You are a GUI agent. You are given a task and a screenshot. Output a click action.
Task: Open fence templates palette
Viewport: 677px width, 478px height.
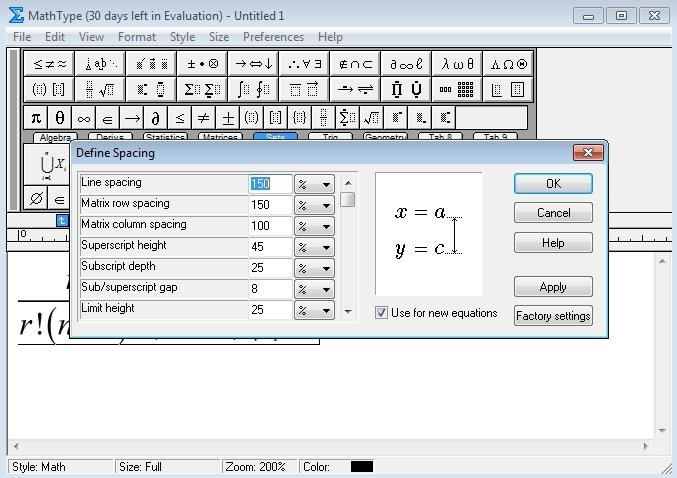coord(49,89)
